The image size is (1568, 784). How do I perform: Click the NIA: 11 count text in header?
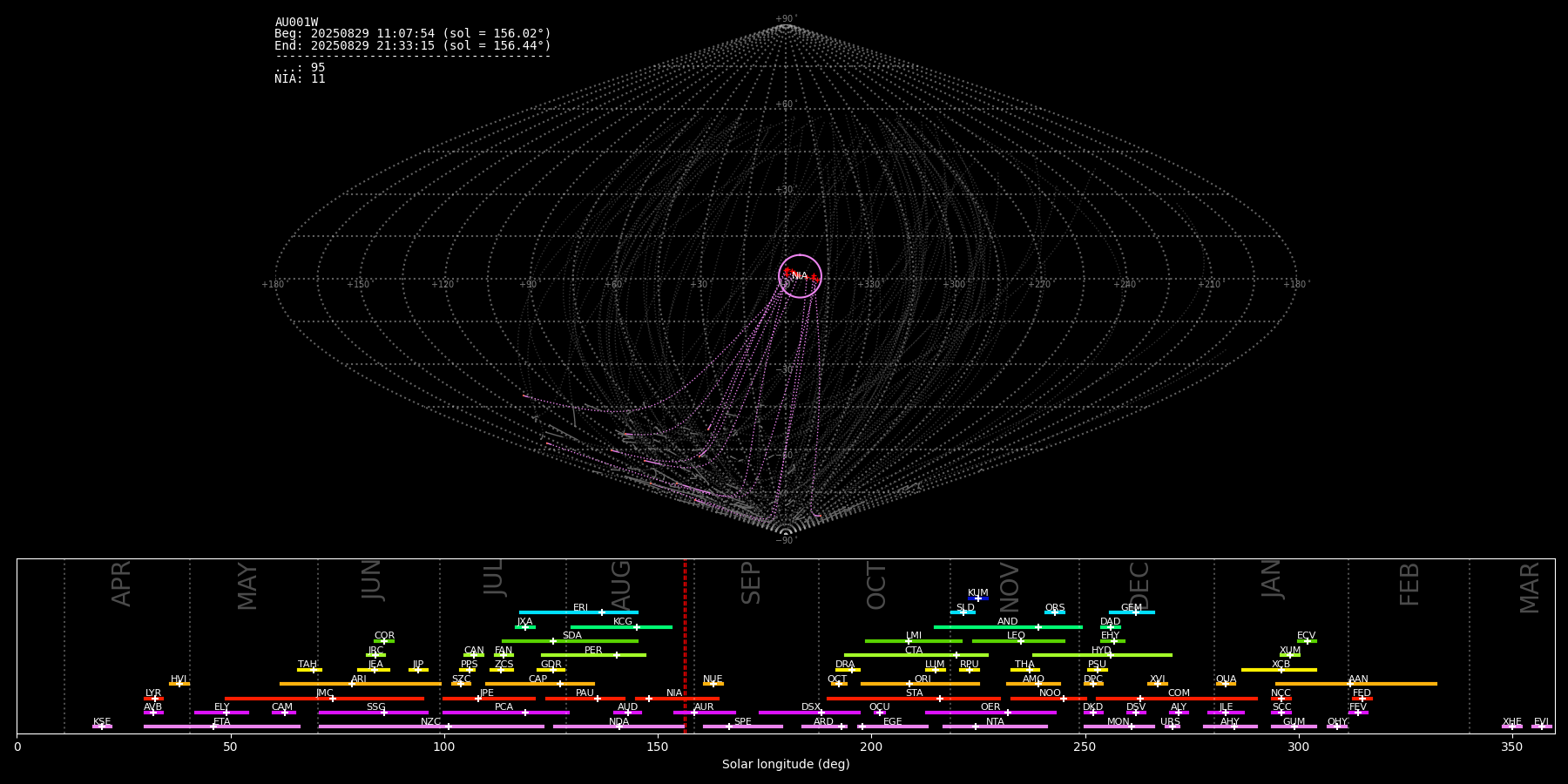300,79
